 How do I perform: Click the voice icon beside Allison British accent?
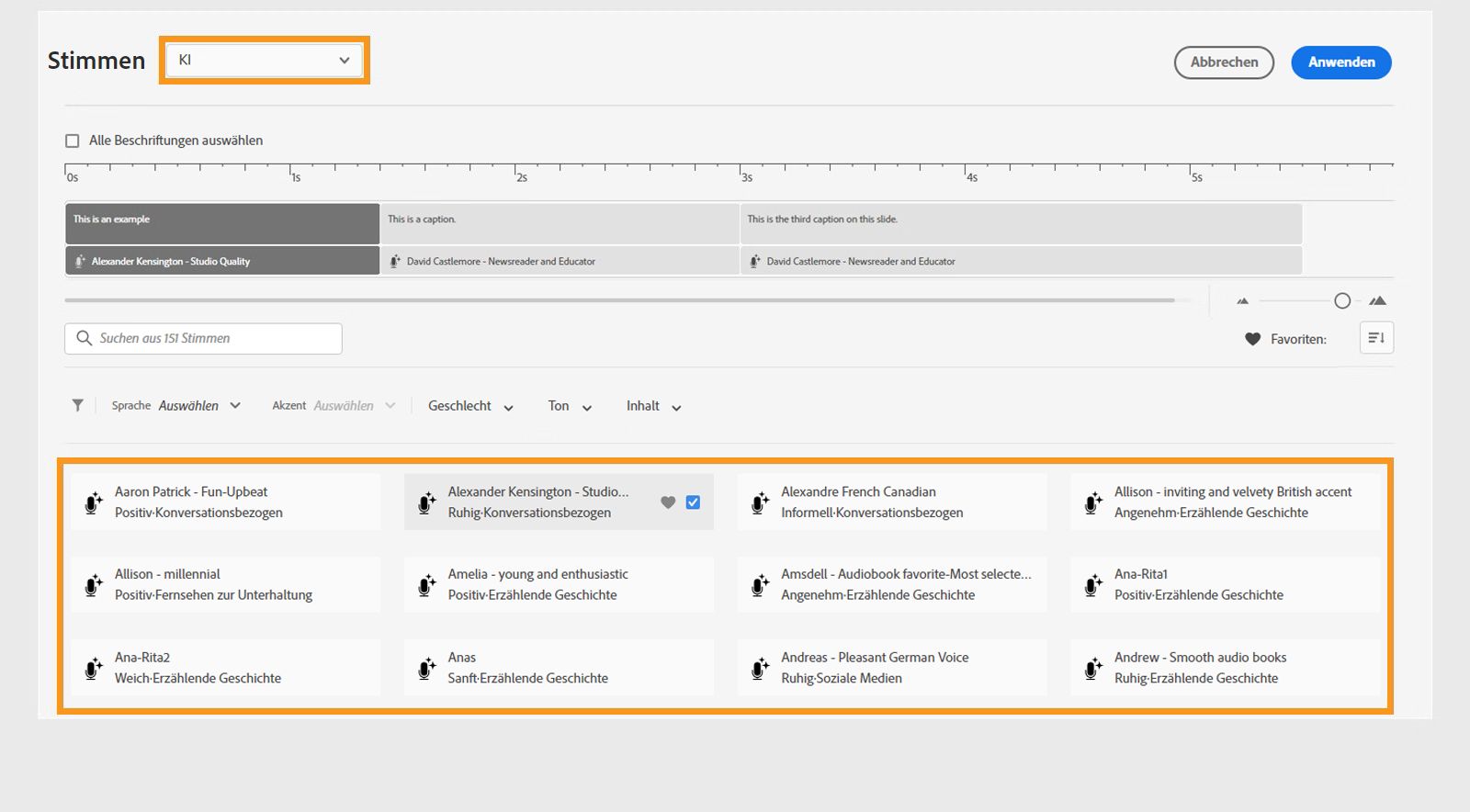(x=1093, y=502)
